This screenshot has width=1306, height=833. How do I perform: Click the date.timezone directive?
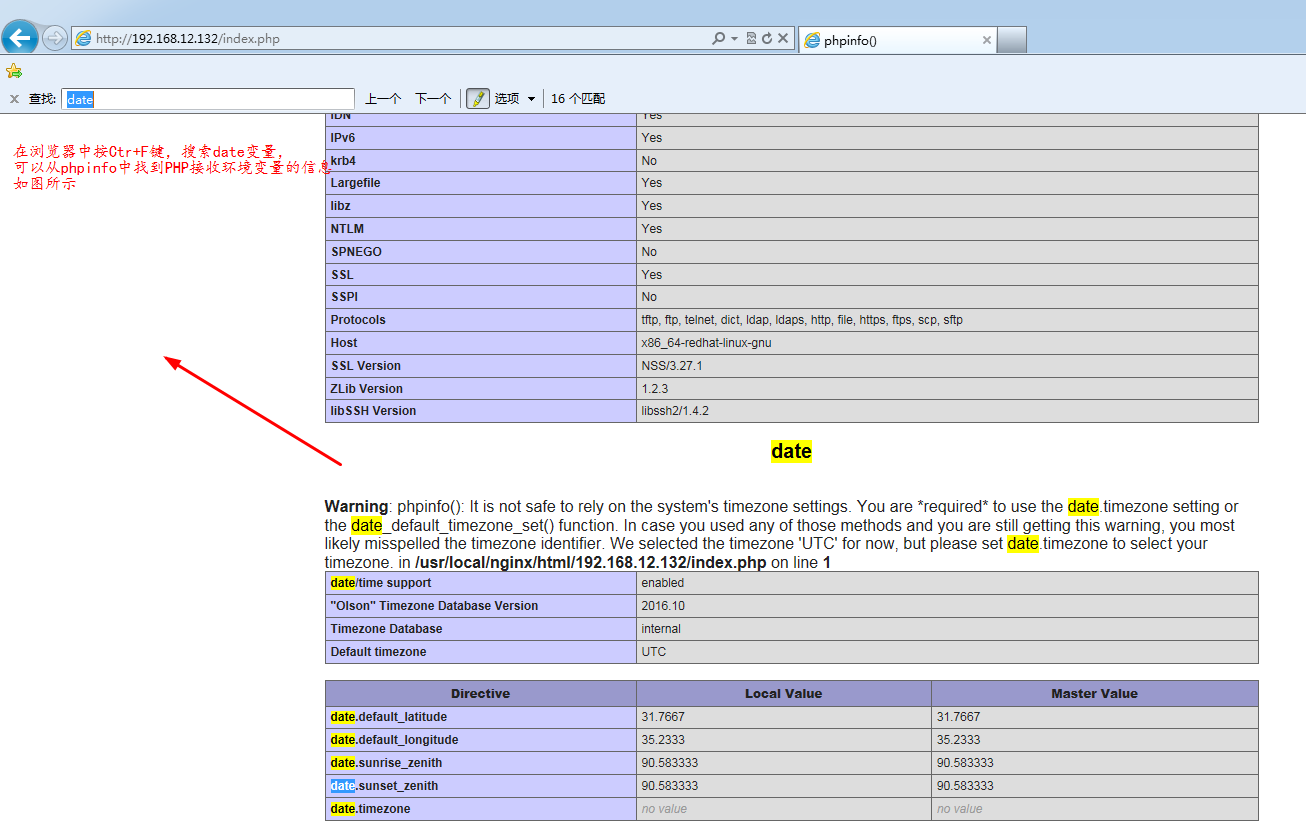pyautogui.click(x=370, y=809)
